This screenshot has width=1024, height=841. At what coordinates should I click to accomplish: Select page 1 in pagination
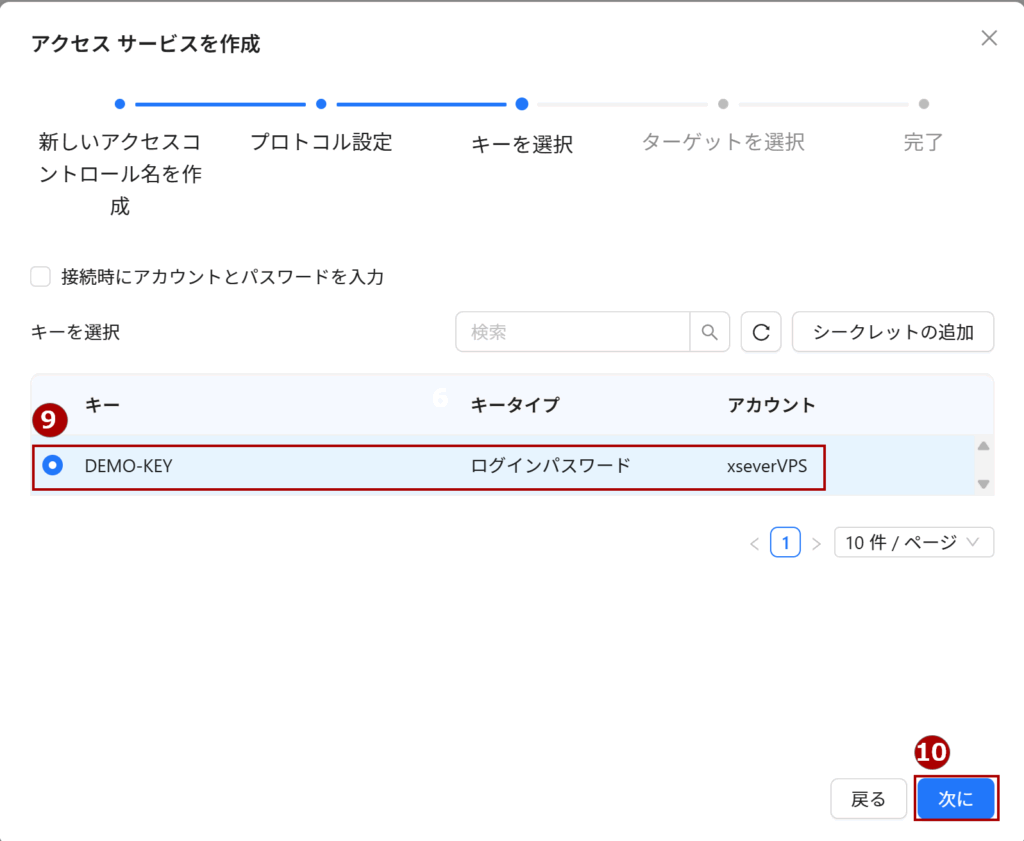click(x=785, y=543)
